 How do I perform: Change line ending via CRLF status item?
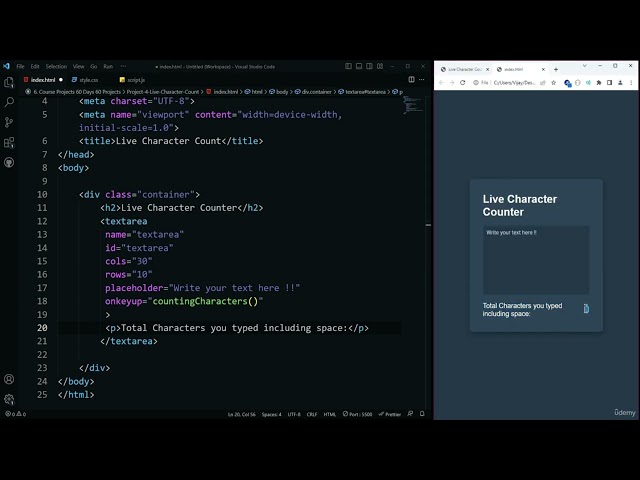coord(312,414)
